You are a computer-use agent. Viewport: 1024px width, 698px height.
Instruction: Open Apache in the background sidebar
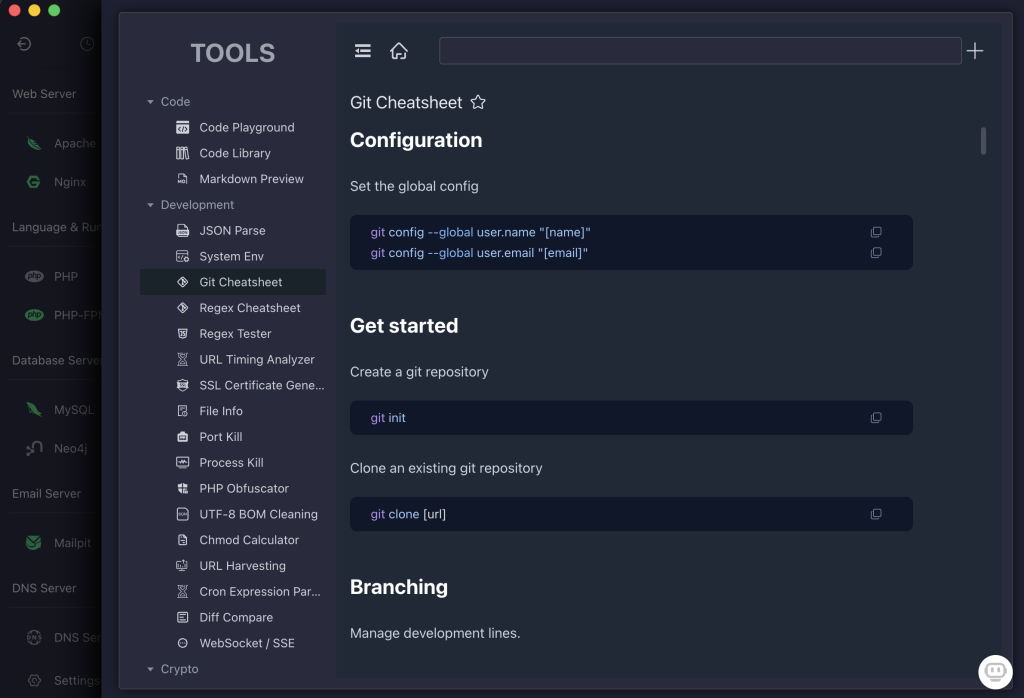click(x=60, y=143)
